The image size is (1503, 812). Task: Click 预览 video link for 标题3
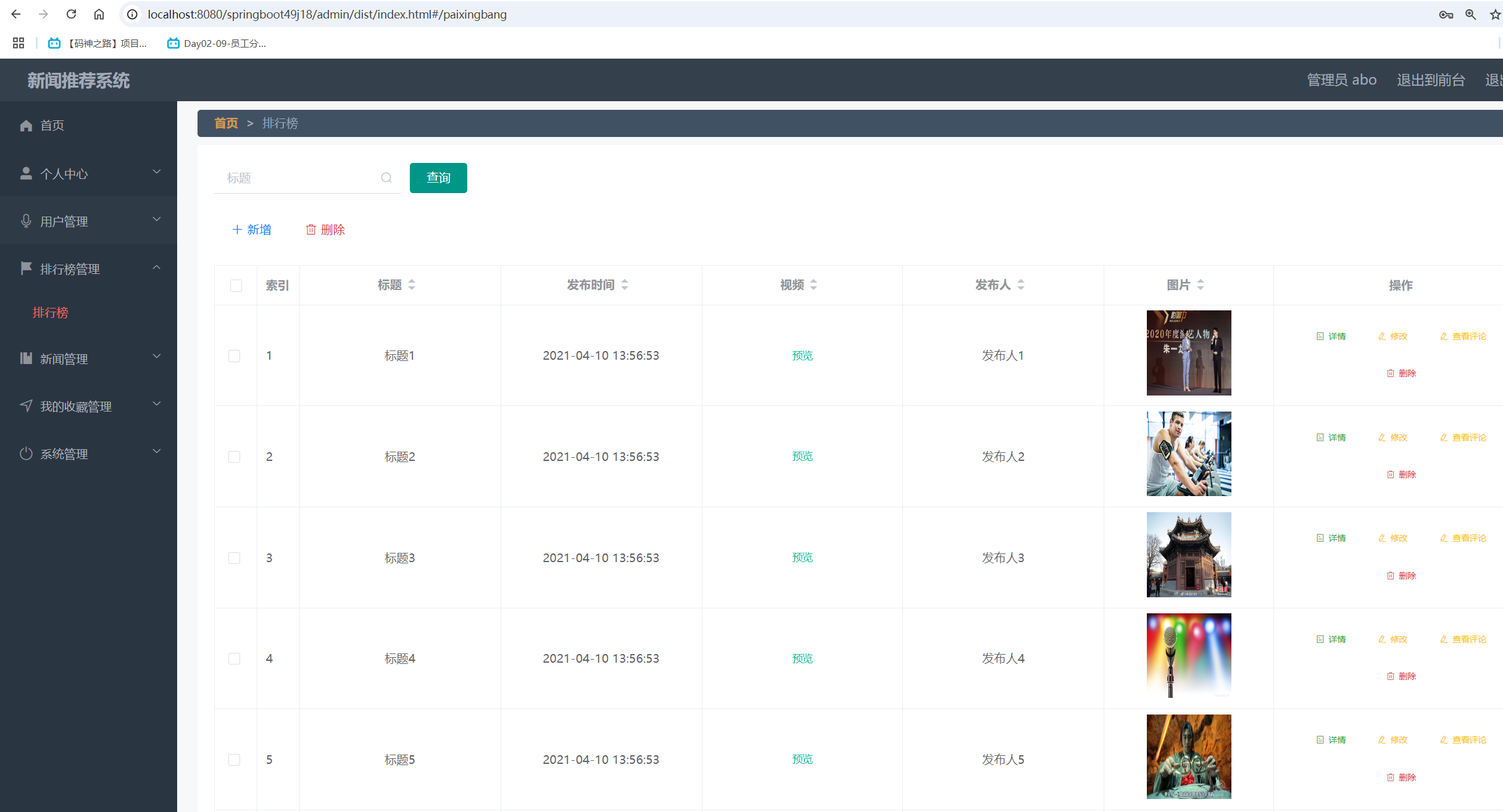[802, 558]
